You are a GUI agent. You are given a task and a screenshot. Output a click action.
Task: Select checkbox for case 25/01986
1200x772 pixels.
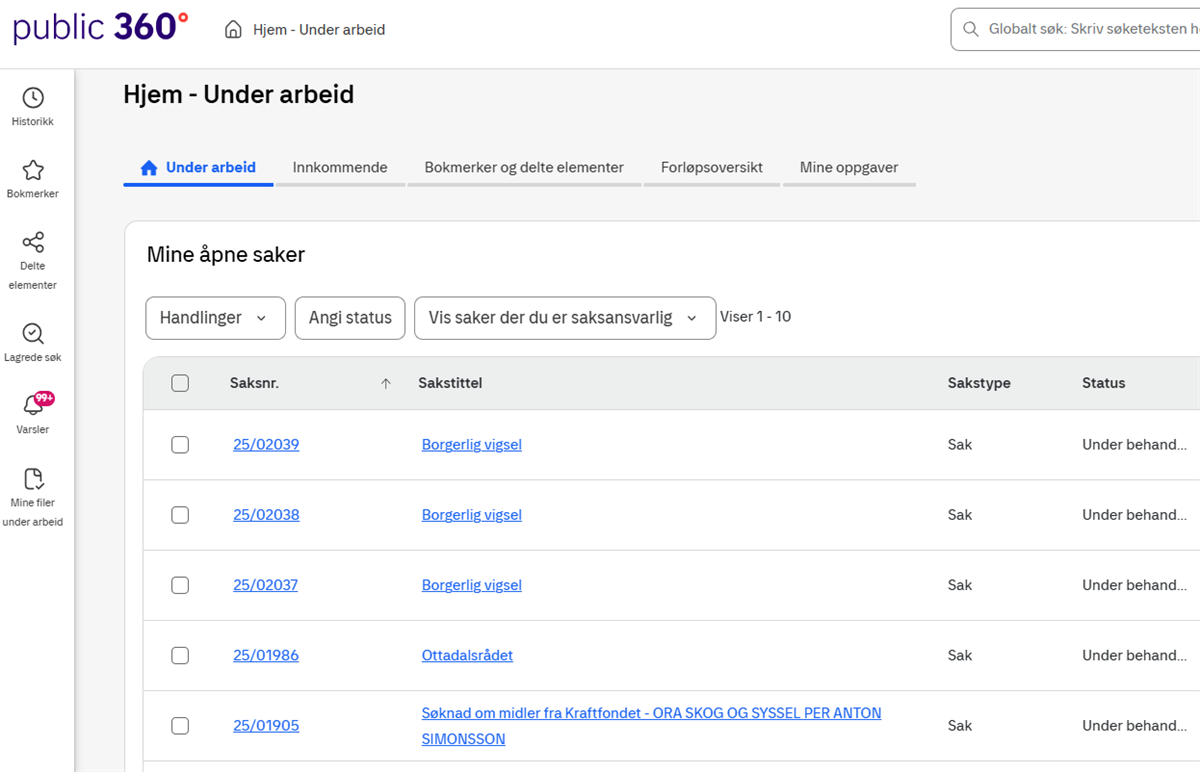point(180,656)
